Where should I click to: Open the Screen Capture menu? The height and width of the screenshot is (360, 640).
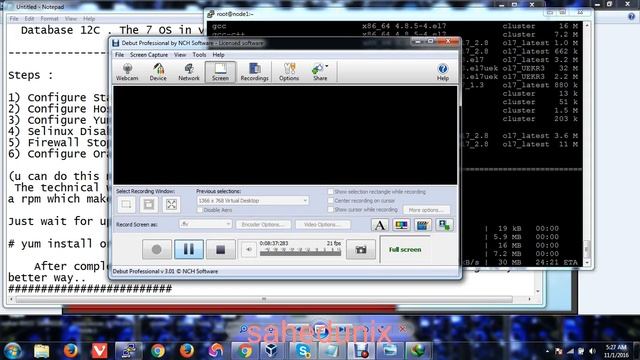click(149, 55)
